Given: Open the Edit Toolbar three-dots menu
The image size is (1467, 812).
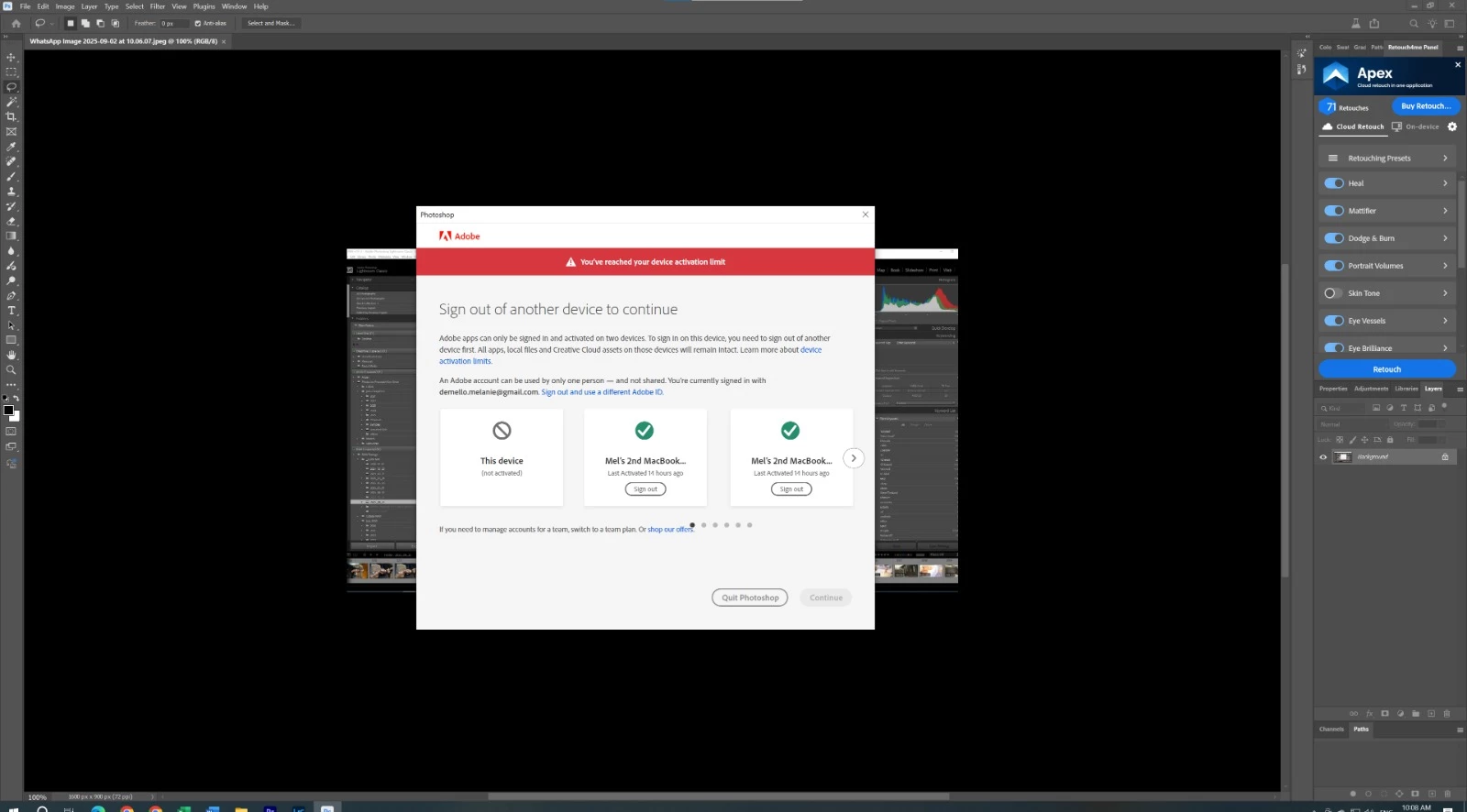Looking at the screenshot, I should pos(11,385).
